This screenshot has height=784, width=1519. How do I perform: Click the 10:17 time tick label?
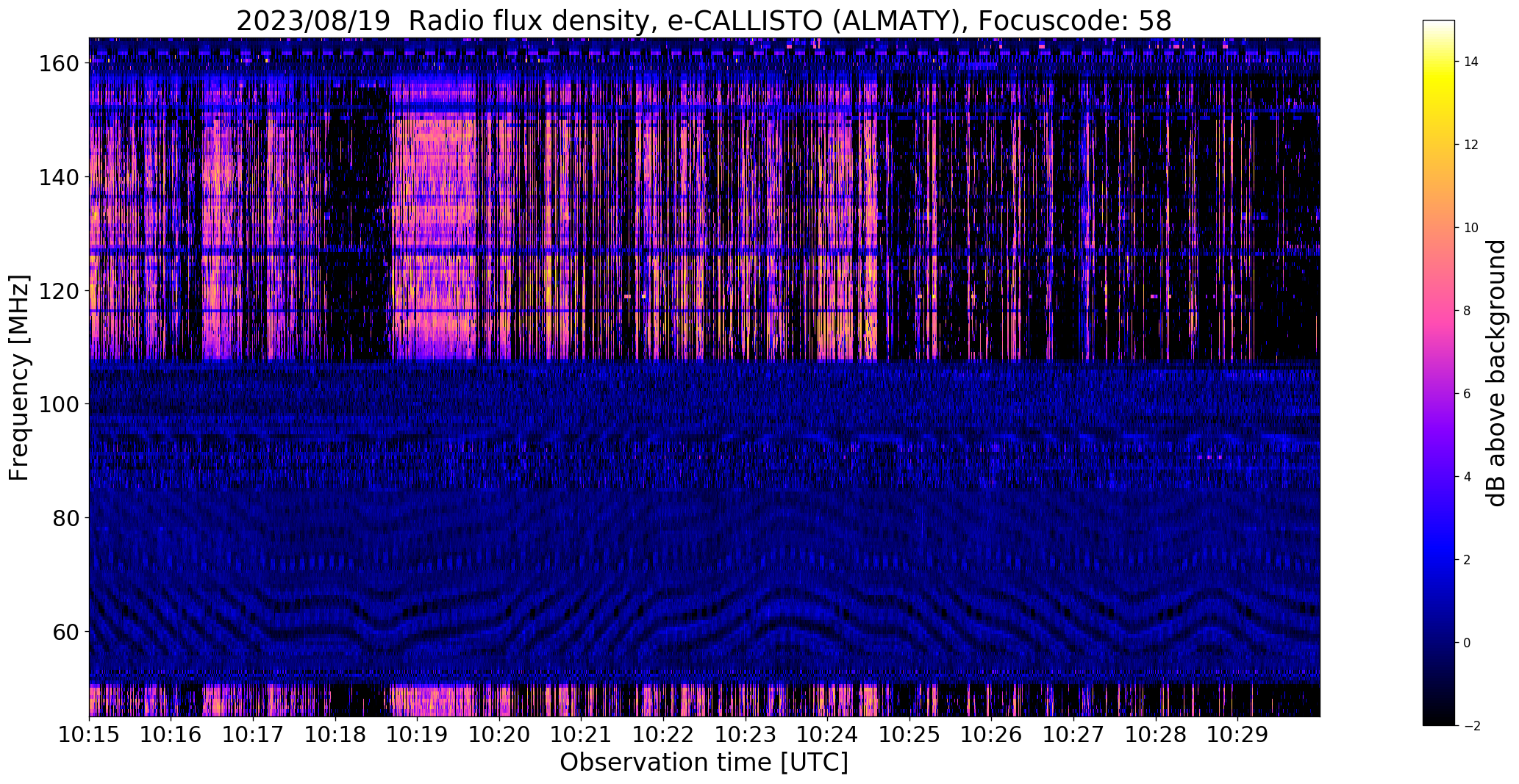point(253,735)
